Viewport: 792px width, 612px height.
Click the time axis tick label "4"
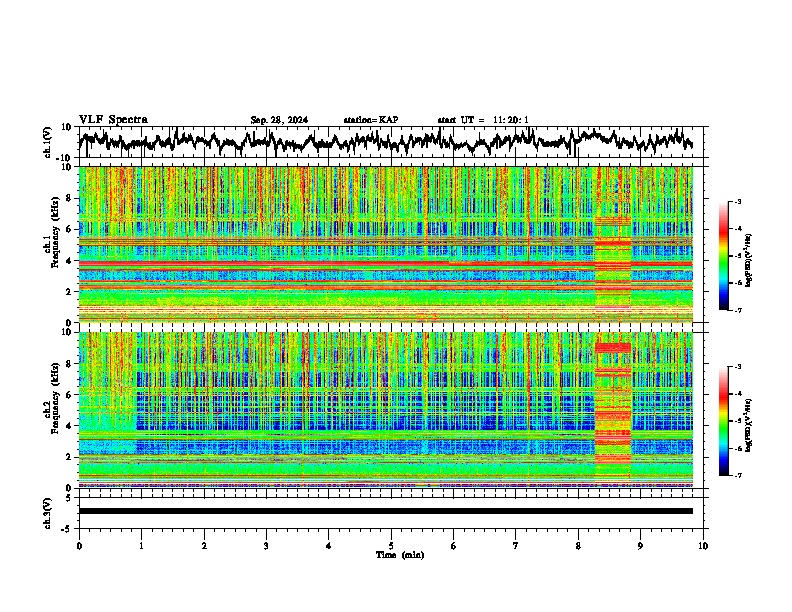pyautogui.click(x=329, y=546)
